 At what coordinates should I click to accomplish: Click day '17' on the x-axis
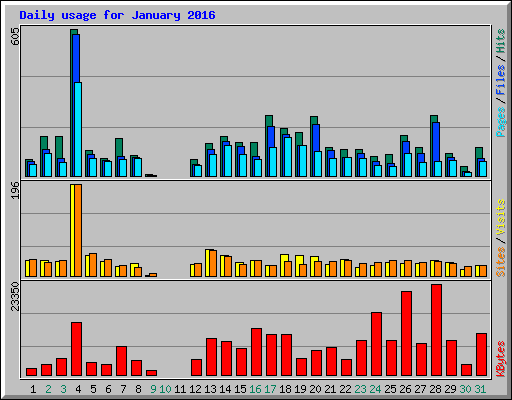270,389
